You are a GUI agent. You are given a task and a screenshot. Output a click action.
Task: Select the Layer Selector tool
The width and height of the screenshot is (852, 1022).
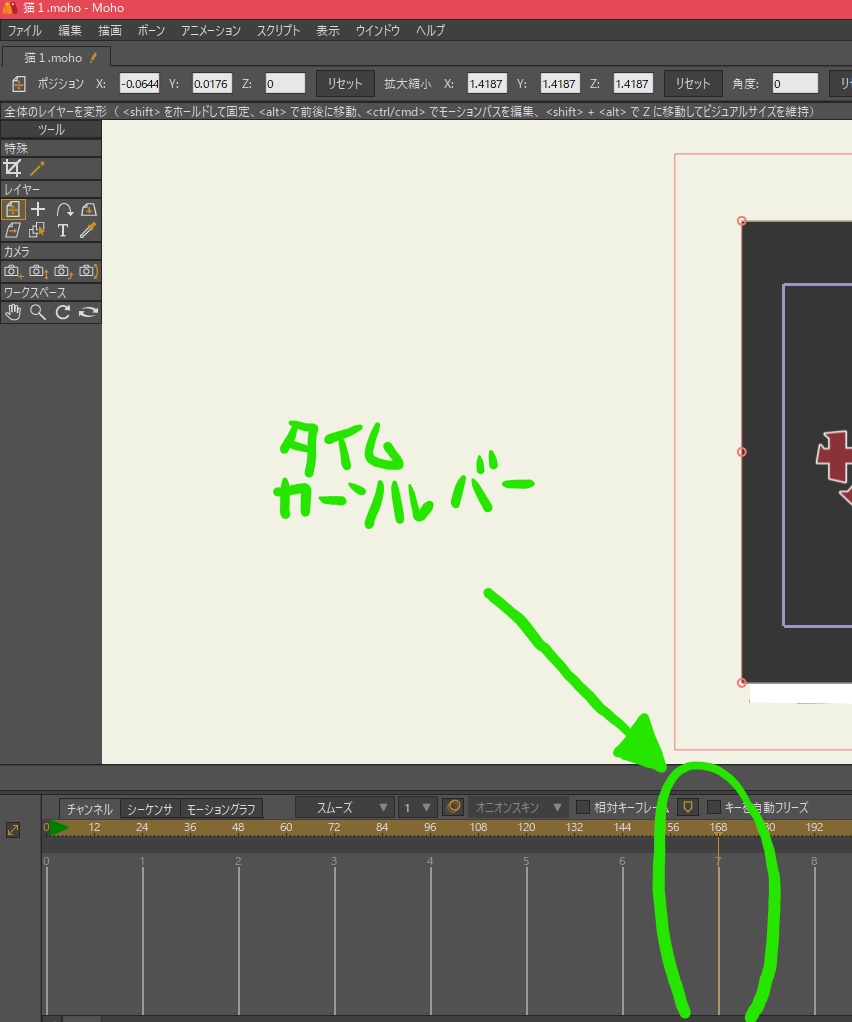(38, 230)
